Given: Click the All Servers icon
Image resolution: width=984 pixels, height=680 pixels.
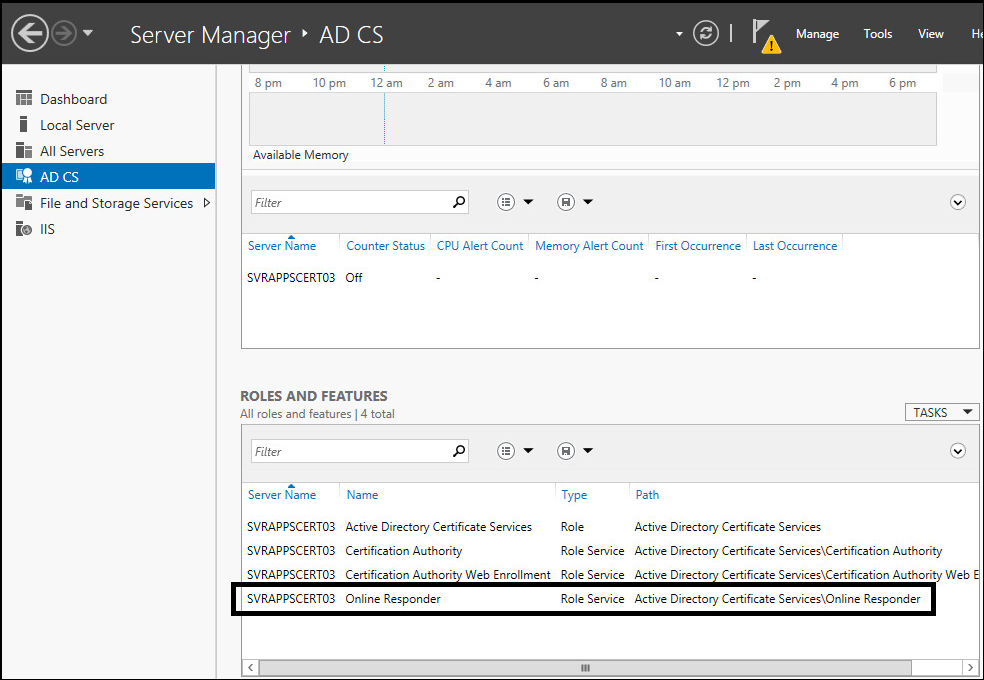Looking at the screenshot, I should [24, 151].
